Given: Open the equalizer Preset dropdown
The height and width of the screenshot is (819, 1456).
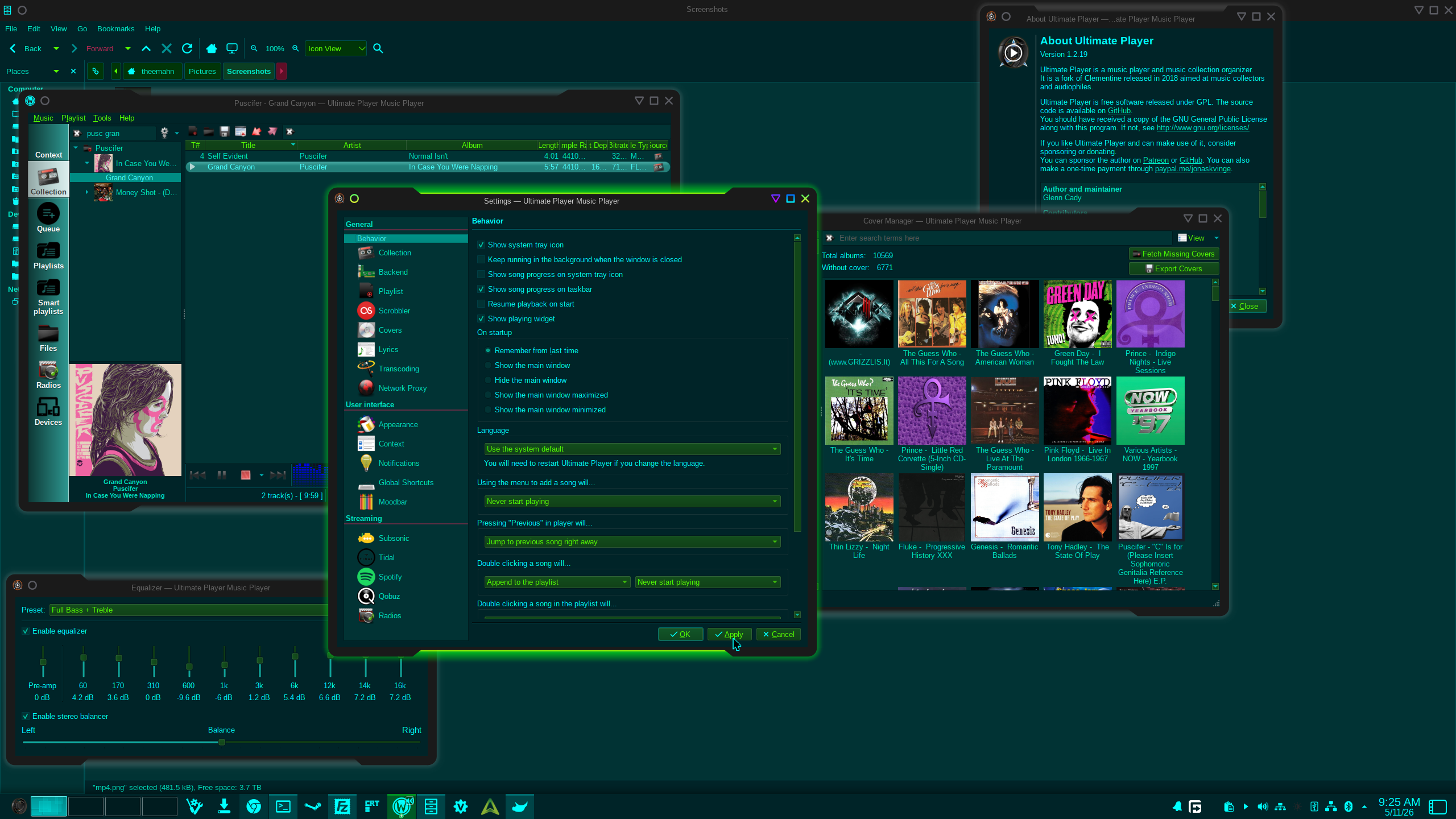Looking at the screenshot, I should (x=189, y=610).
